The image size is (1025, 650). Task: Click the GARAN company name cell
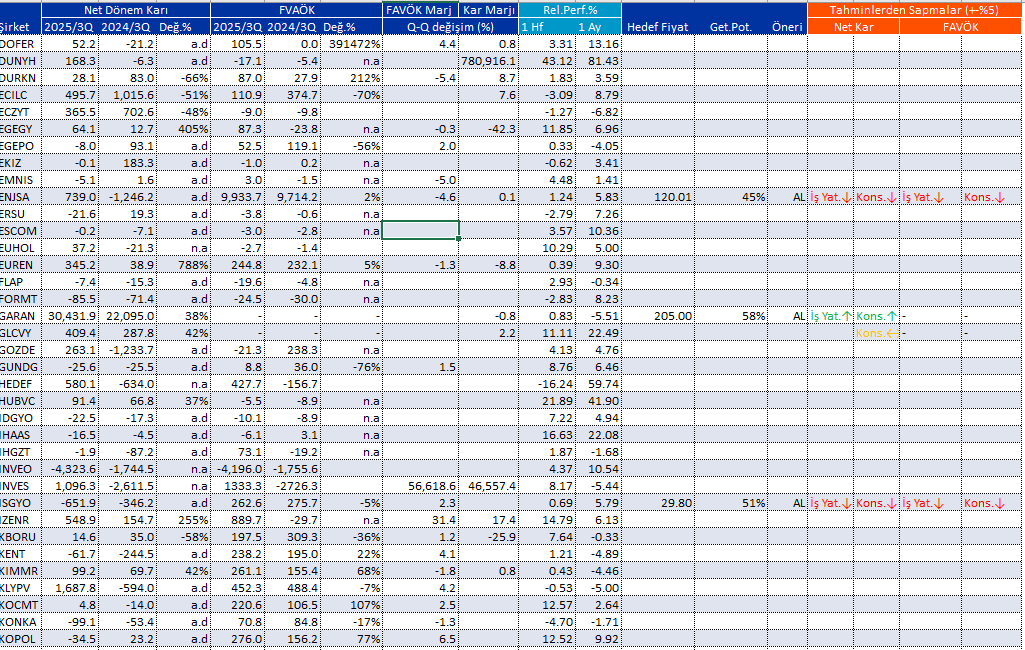click(x=20, y=315)
